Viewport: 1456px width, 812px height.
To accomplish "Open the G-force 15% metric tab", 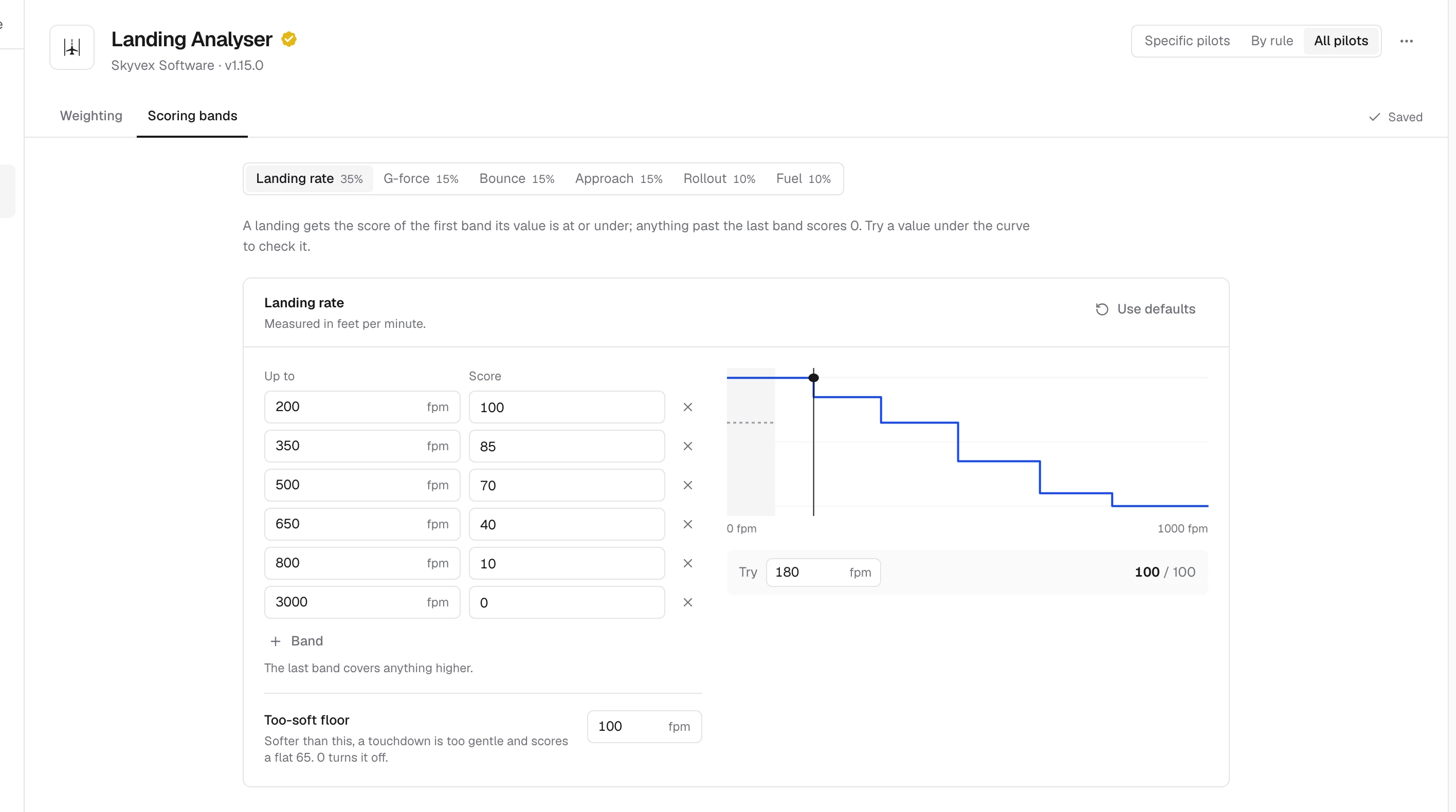I will point(421,178).
